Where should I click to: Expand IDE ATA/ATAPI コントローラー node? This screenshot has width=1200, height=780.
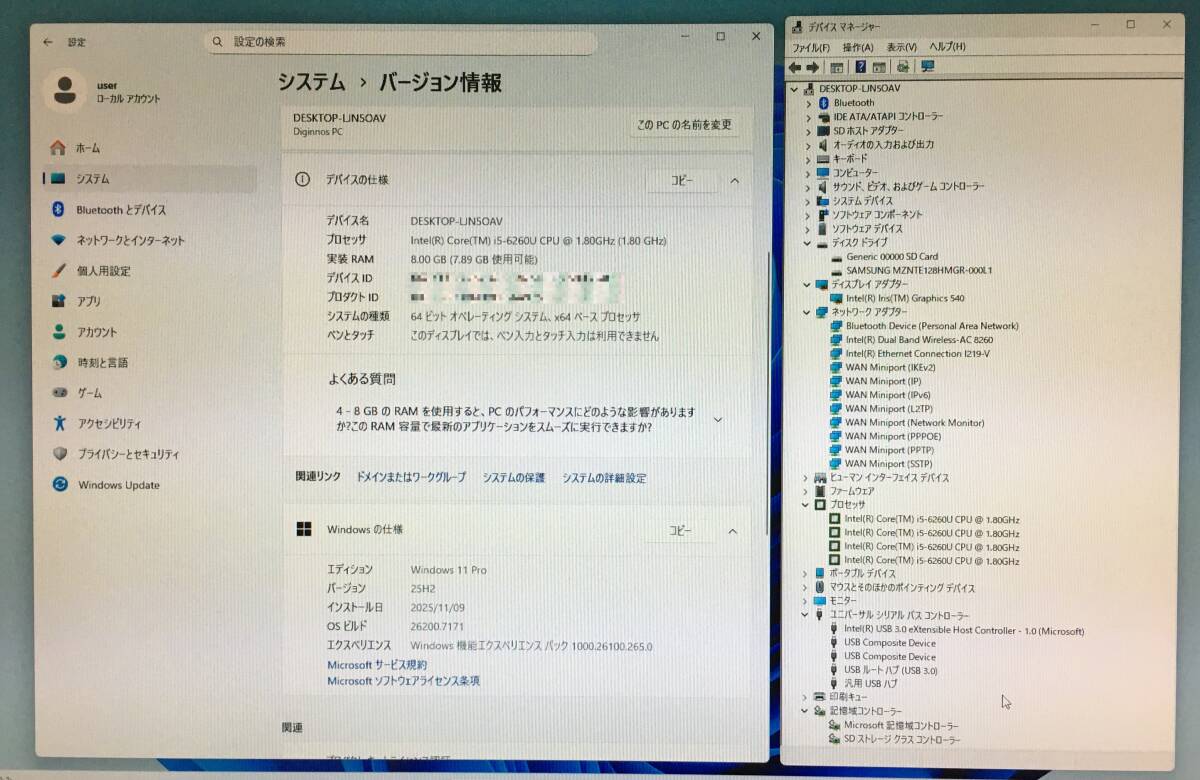click(809, 117)
